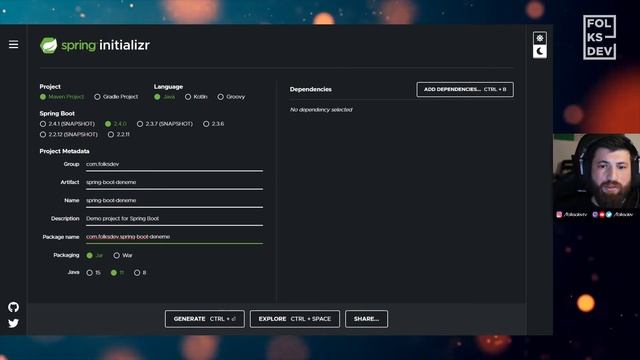Open the hamburger side menu
640x360 pixels.
coord(13,44)
